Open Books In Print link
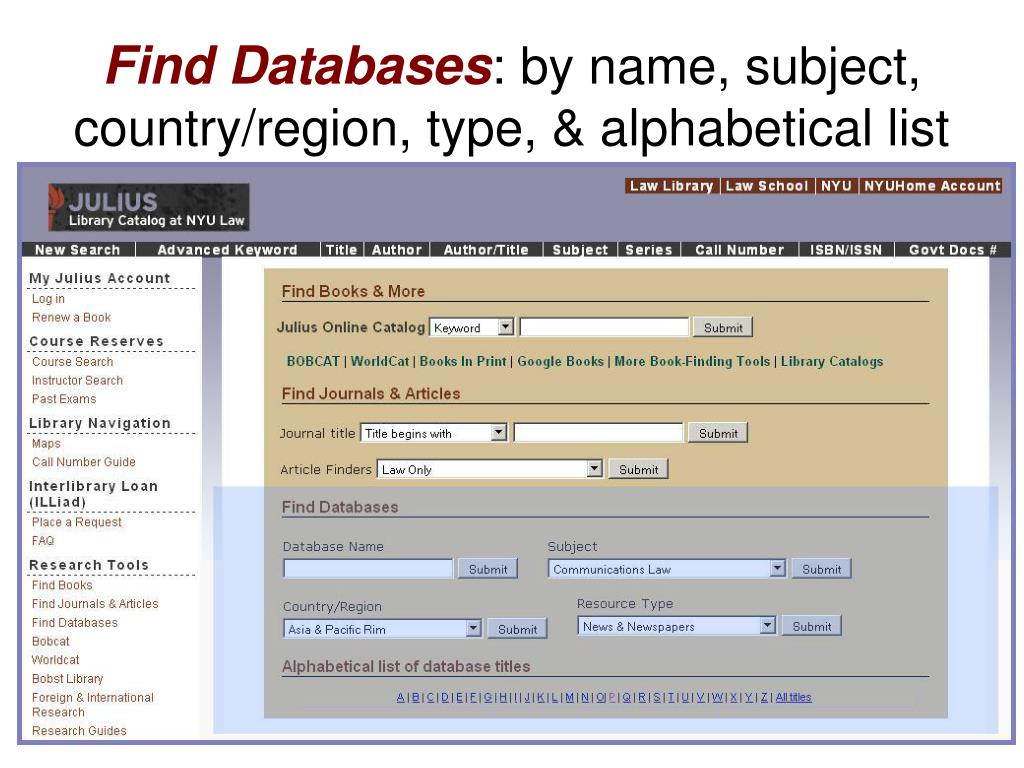1024x768 pixels. (x=462, y=361)
